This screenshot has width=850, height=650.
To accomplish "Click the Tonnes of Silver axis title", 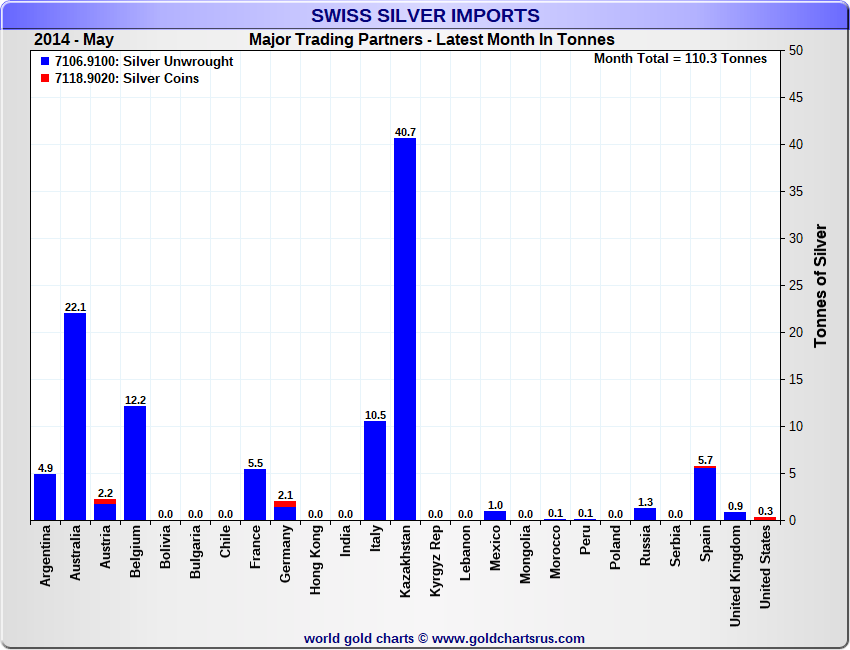I will pyautogui.click(x=821, y=286).
